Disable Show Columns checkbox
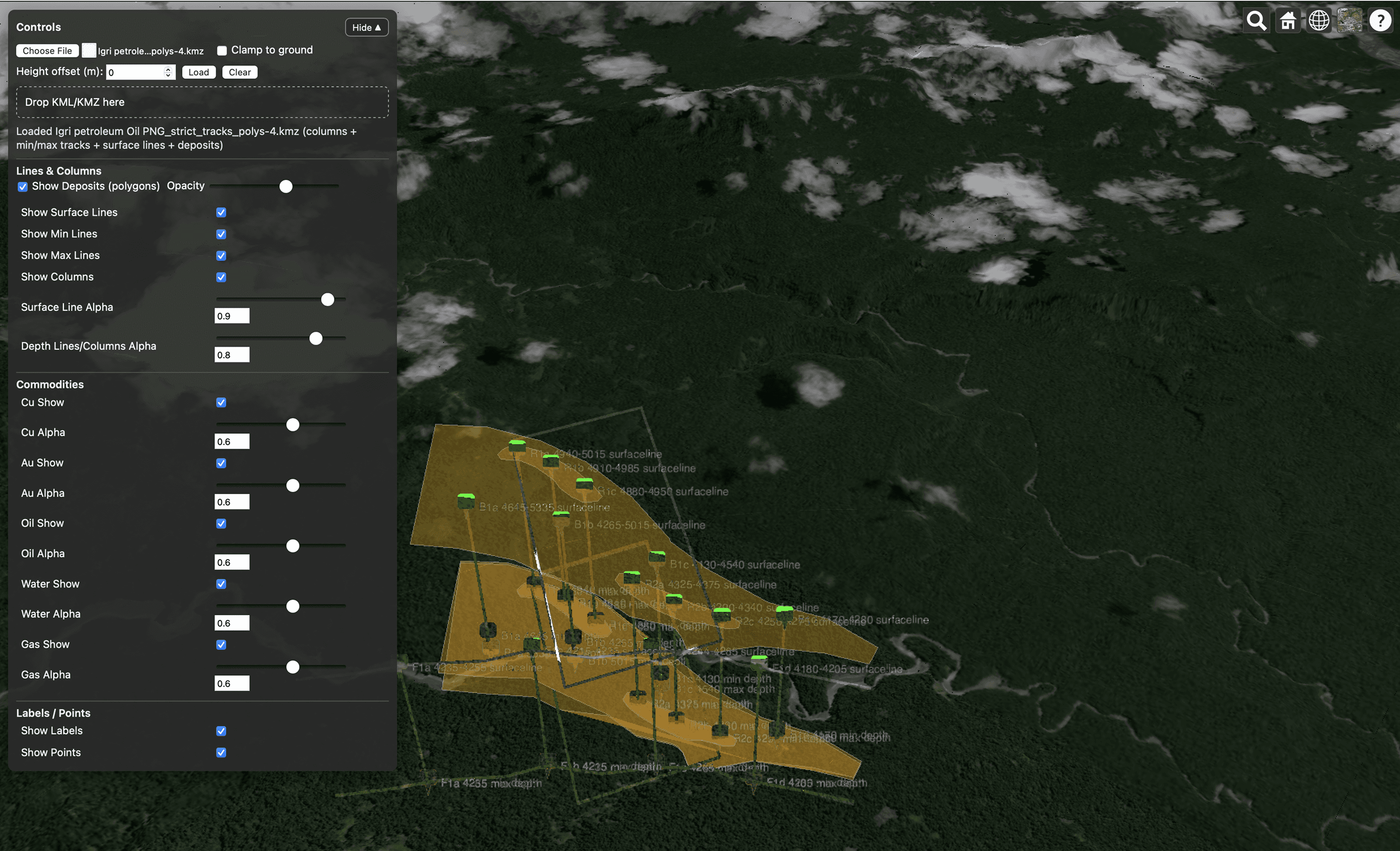 pos(221,278)
